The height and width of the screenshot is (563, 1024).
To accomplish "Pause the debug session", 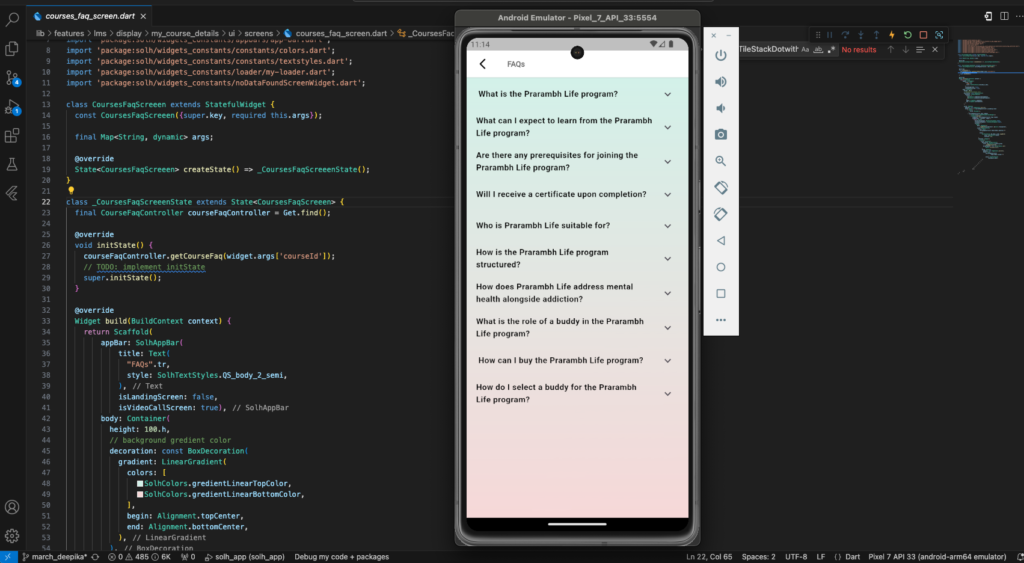I will (x=829, y=35).
